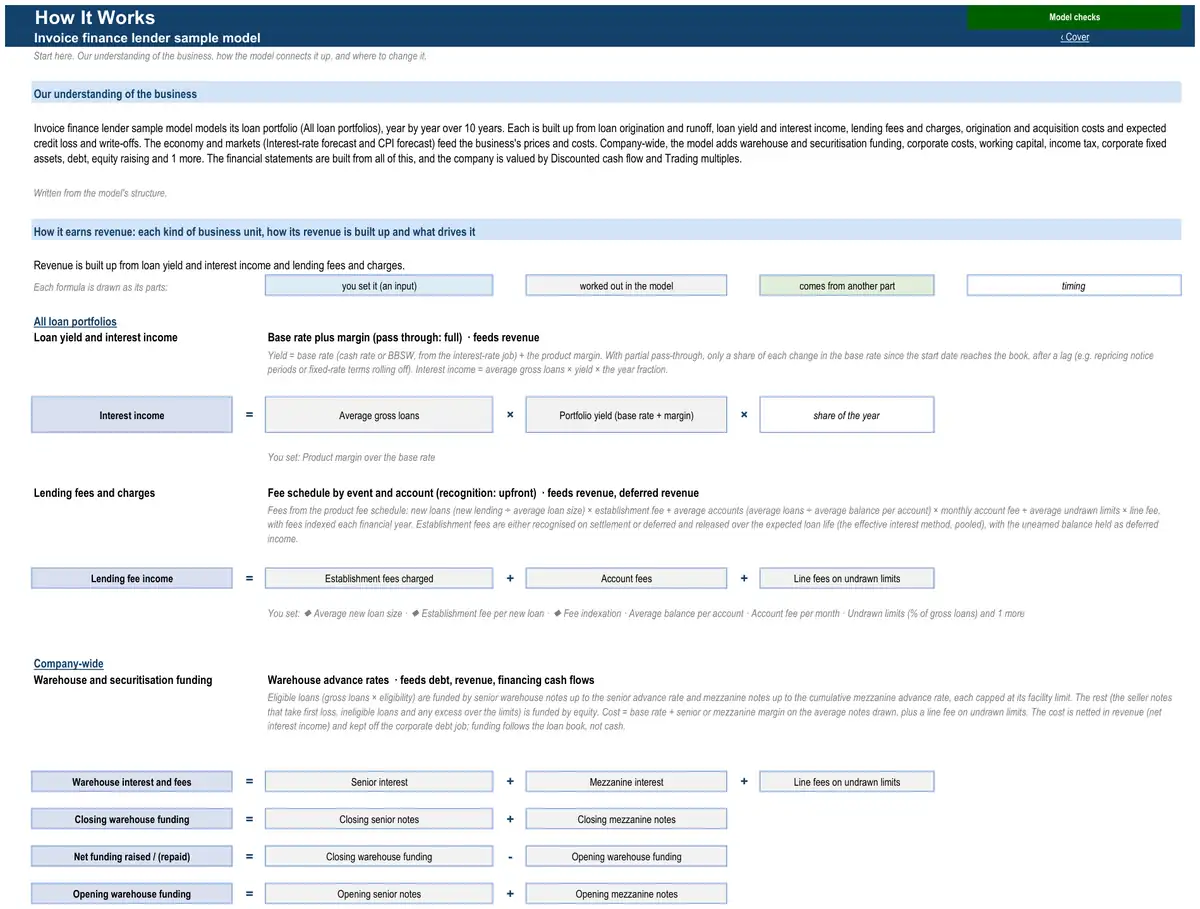The image size is (1200, 909).
Task: Click 'You set: Product margin over the base rate'
Action: pyautogui.click(x=351, y=457)
